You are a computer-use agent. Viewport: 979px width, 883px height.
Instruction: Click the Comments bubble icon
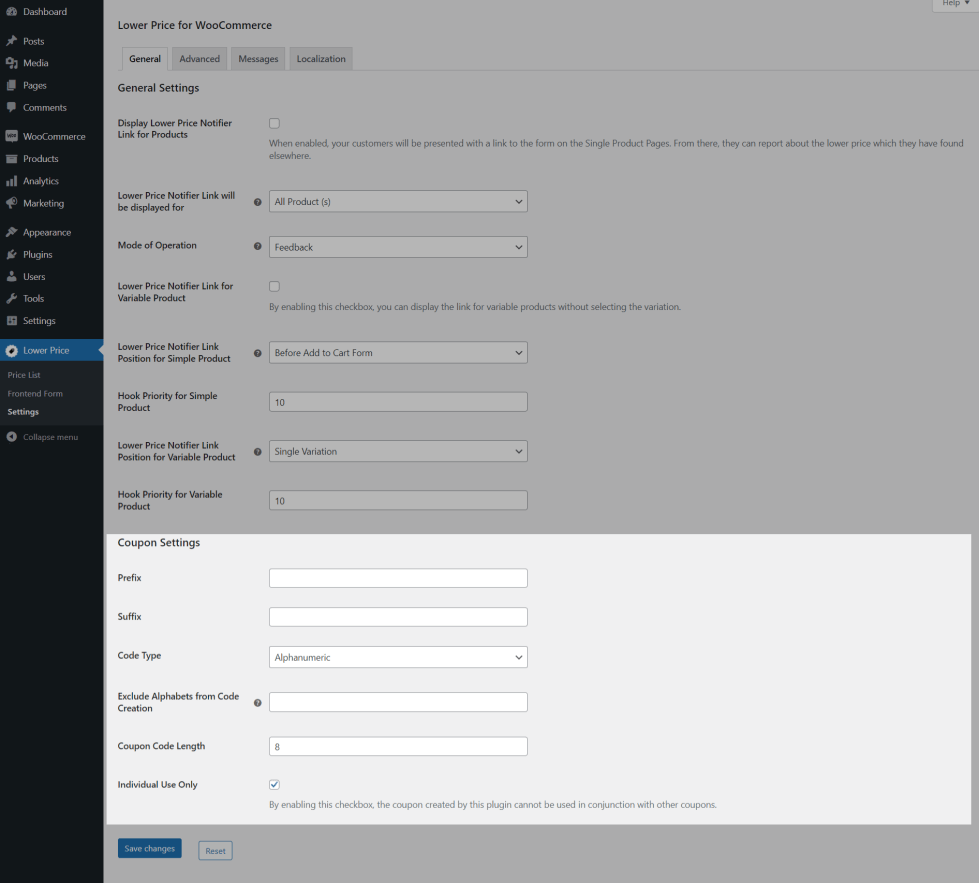pos(11,107)
